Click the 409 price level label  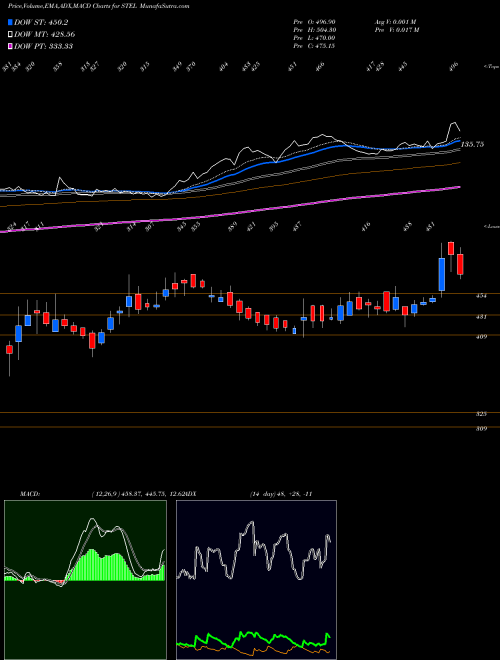pyautogui.click(x=481, y=337)
